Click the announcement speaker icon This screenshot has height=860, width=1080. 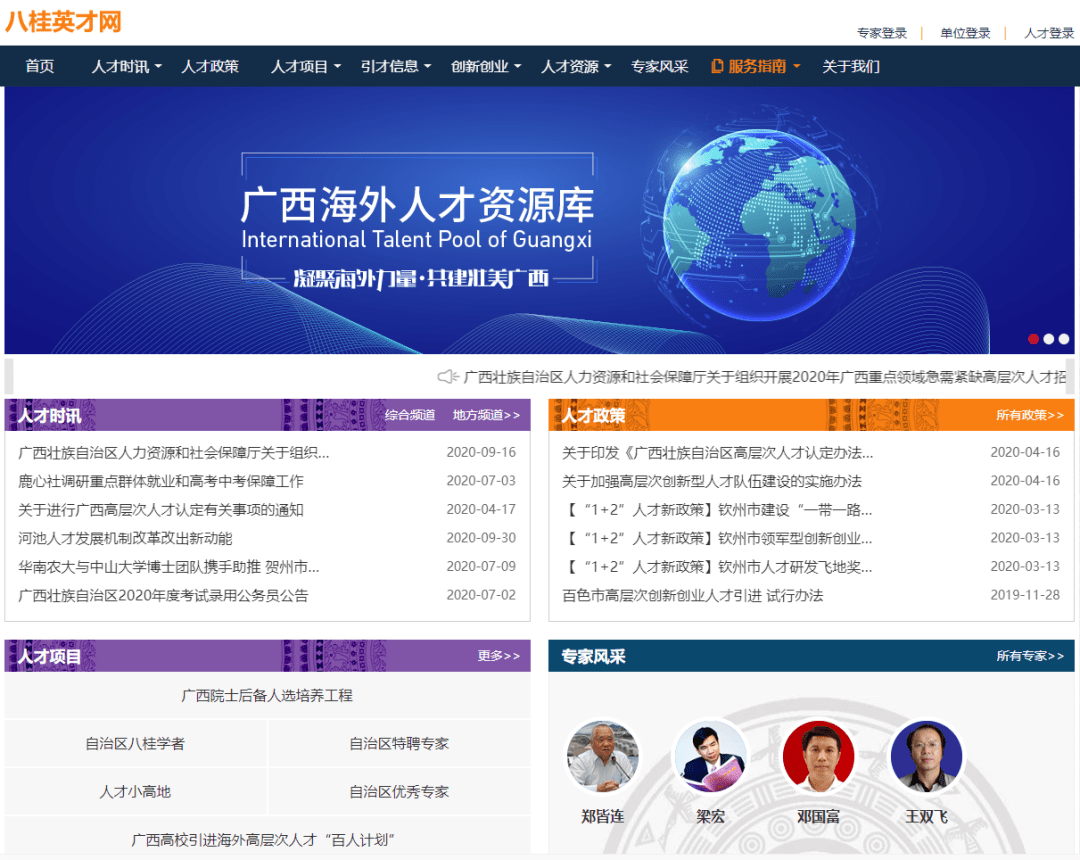coord(448,377)
